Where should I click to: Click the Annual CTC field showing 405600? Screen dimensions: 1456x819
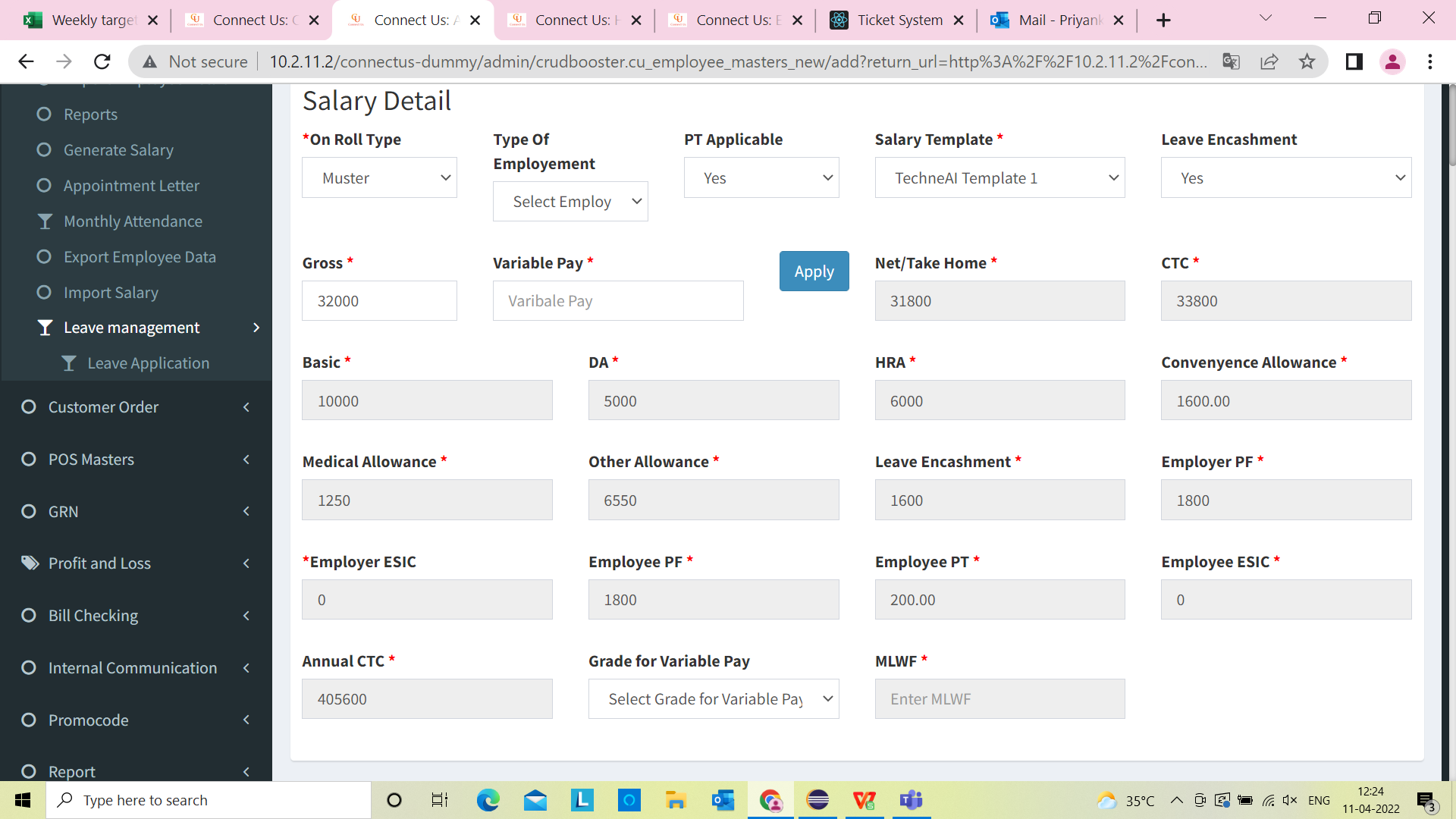pos(427,698)
